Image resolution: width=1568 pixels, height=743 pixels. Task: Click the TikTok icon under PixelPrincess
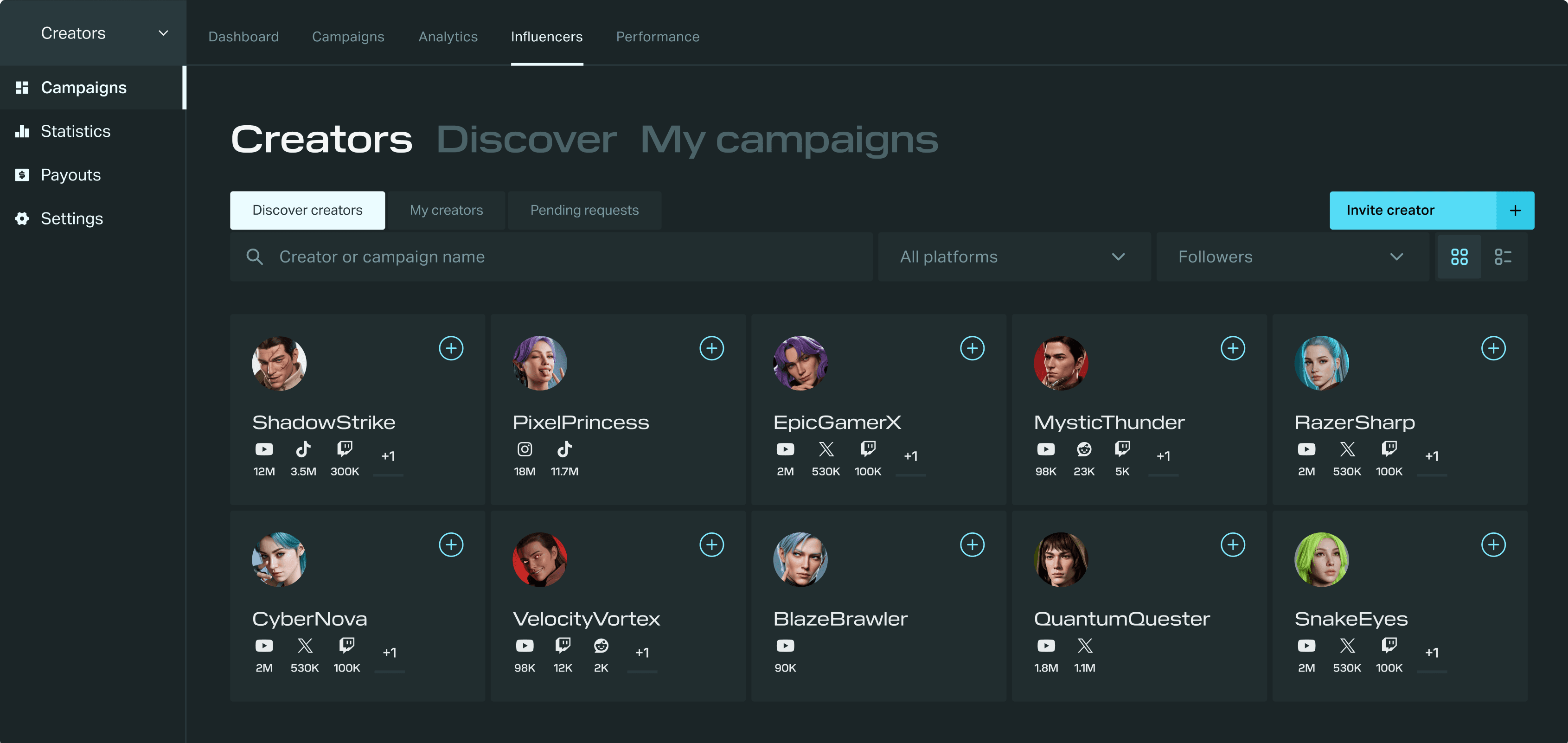pos(564,449)
